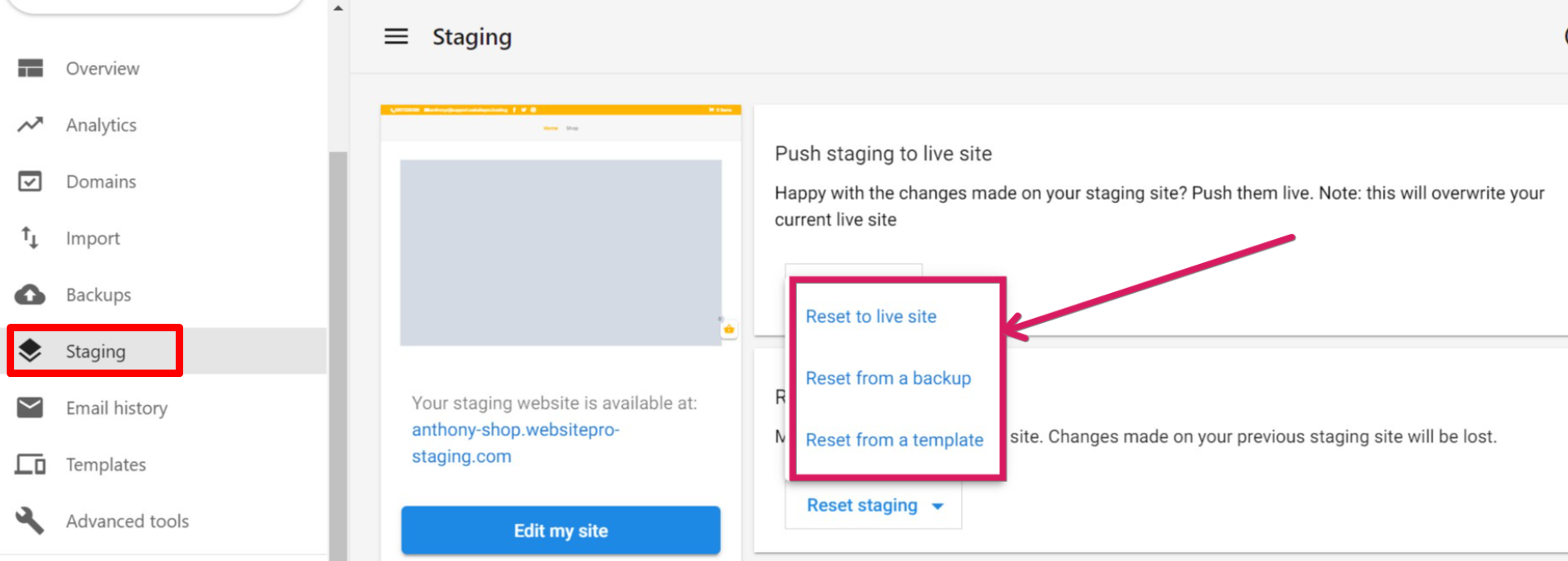
Task: Open the anthony-shop staging website link
Action: click(x=515, y=442)
